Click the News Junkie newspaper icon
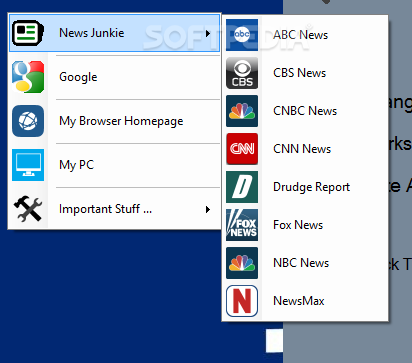This screenshot has height=363, width=412. point(28,33)
